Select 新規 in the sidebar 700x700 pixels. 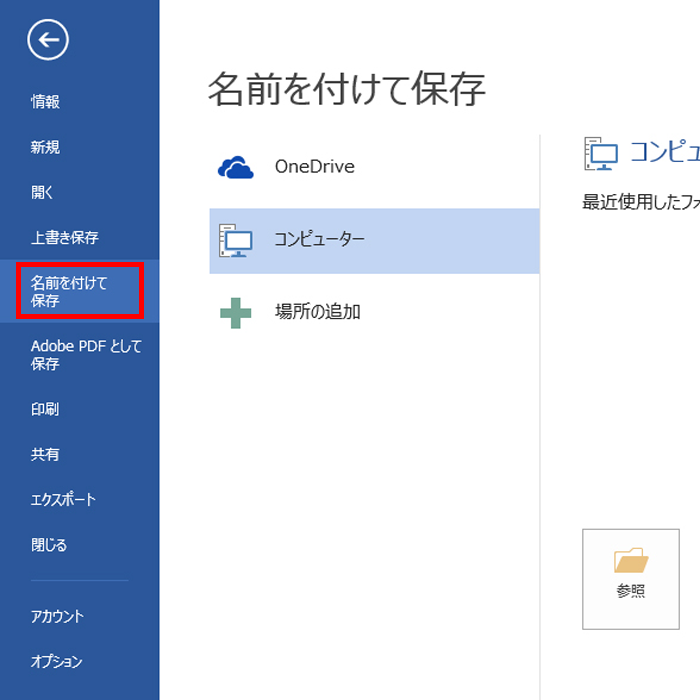(45, 147)
